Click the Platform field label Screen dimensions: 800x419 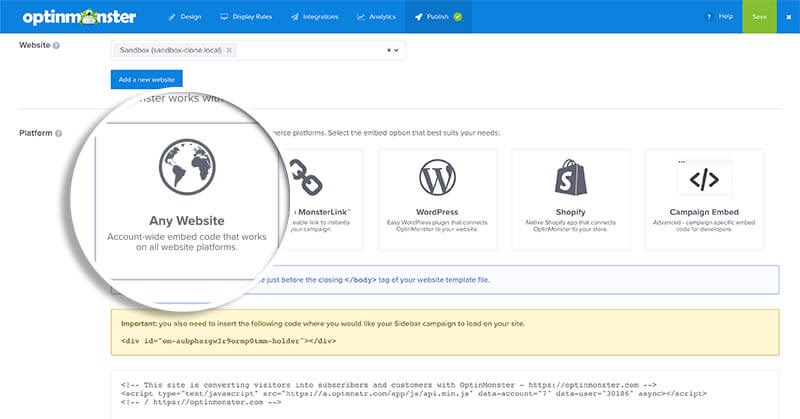pyautogui.click(x=36, y=133)
